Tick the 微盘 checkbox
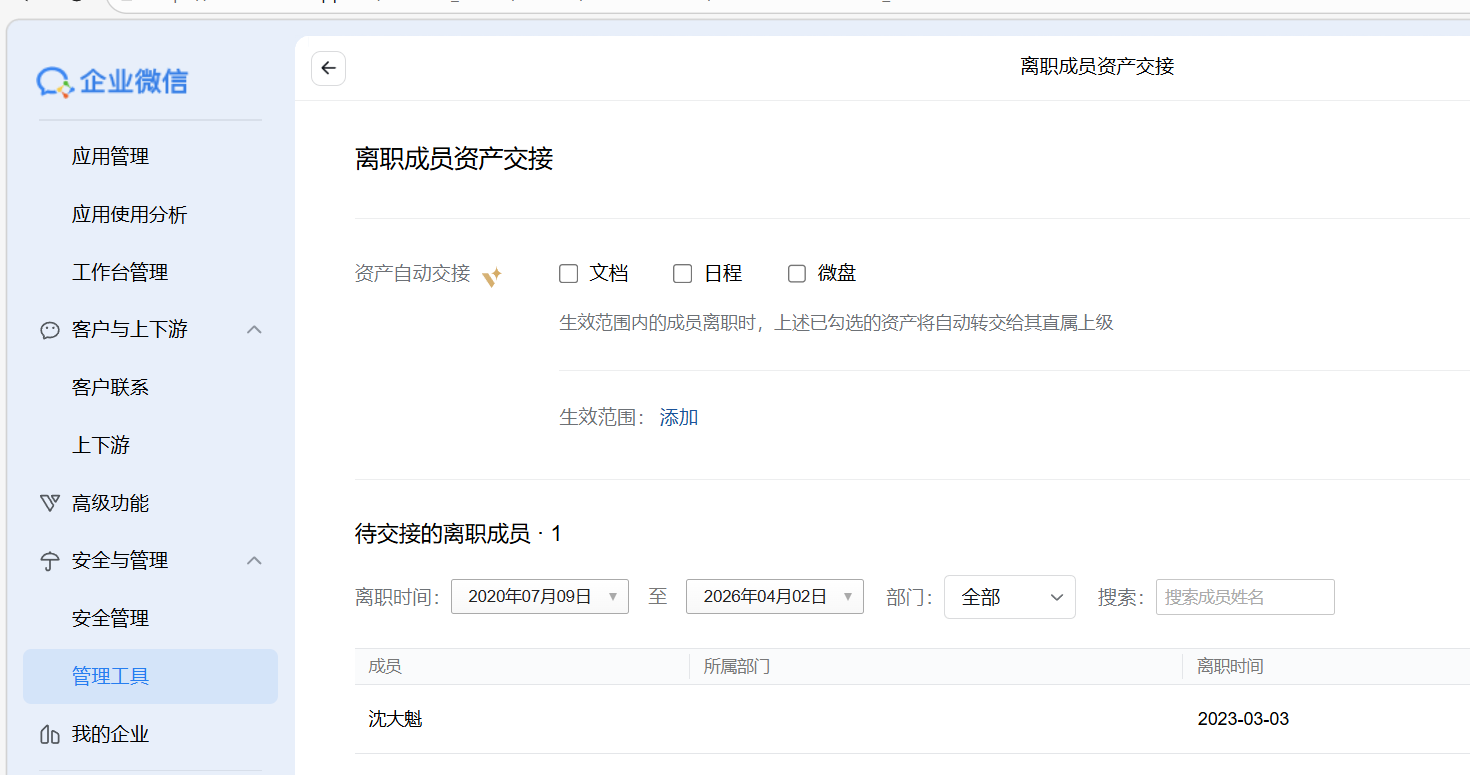 tap(796, 273)
